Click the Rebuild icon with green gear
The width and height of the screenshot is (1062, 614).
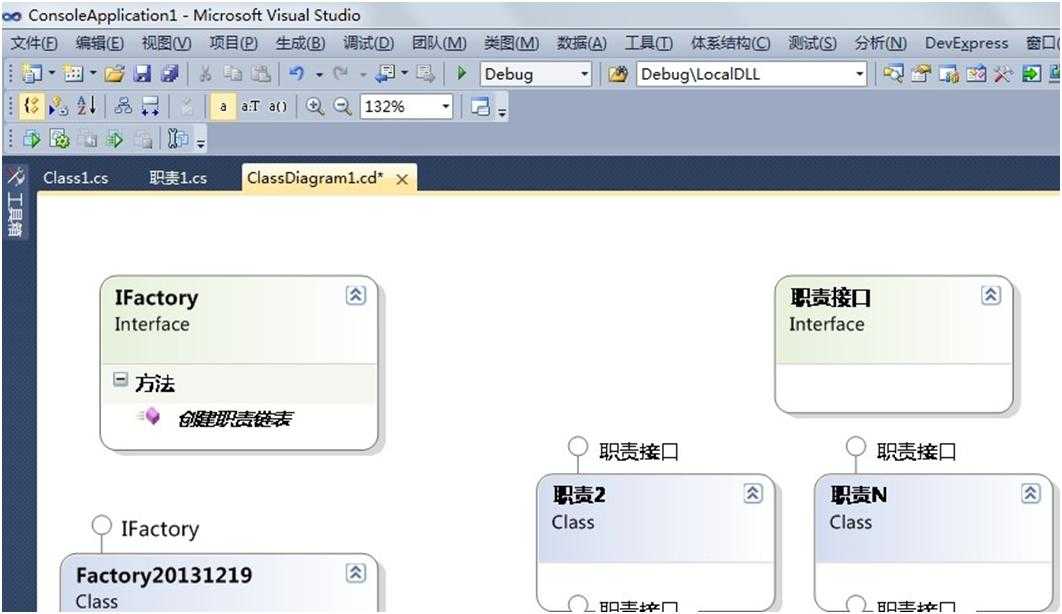pos(60,139)
